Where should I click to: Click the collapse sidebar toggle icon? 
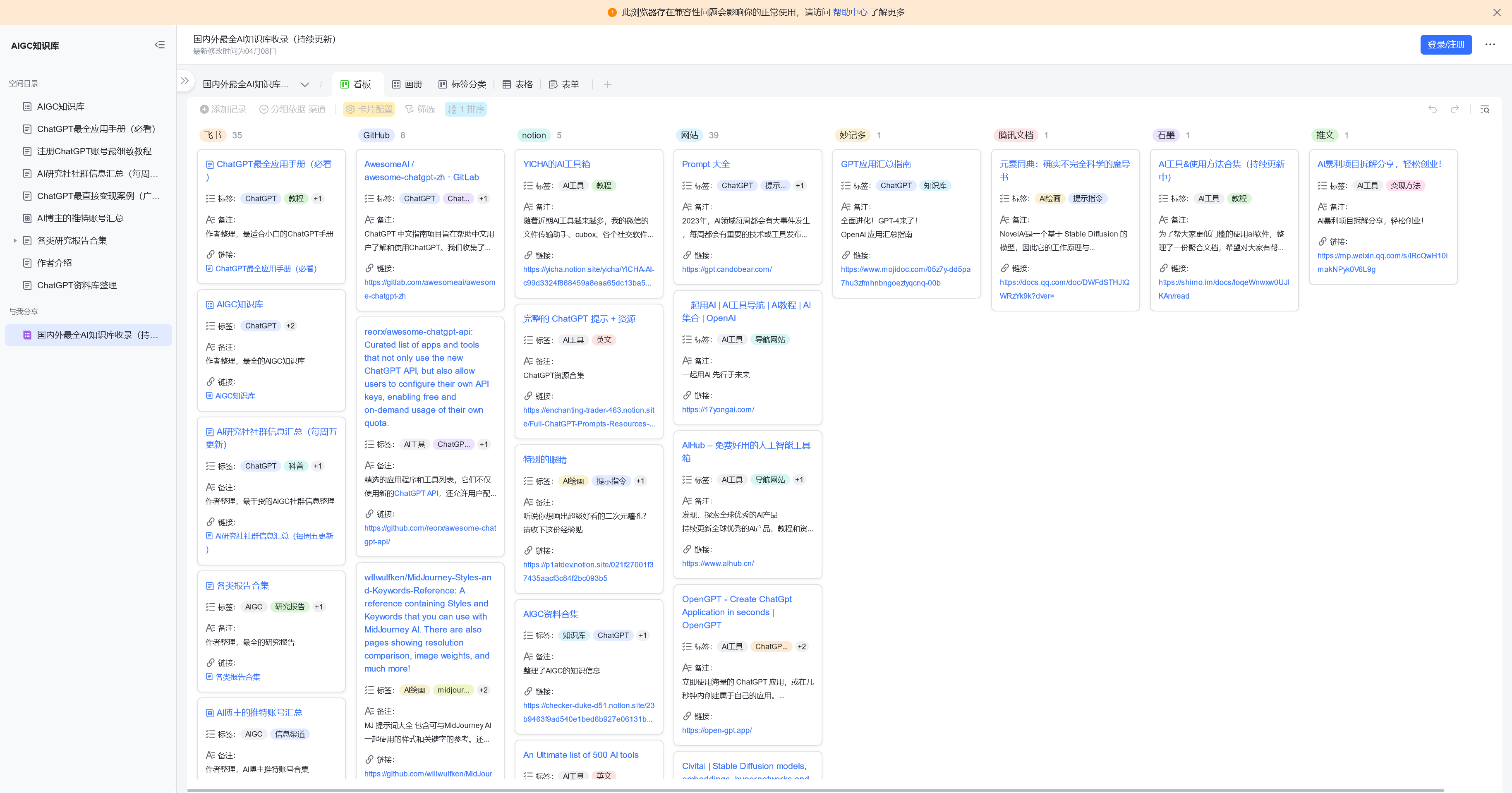(x=160, y=45)
